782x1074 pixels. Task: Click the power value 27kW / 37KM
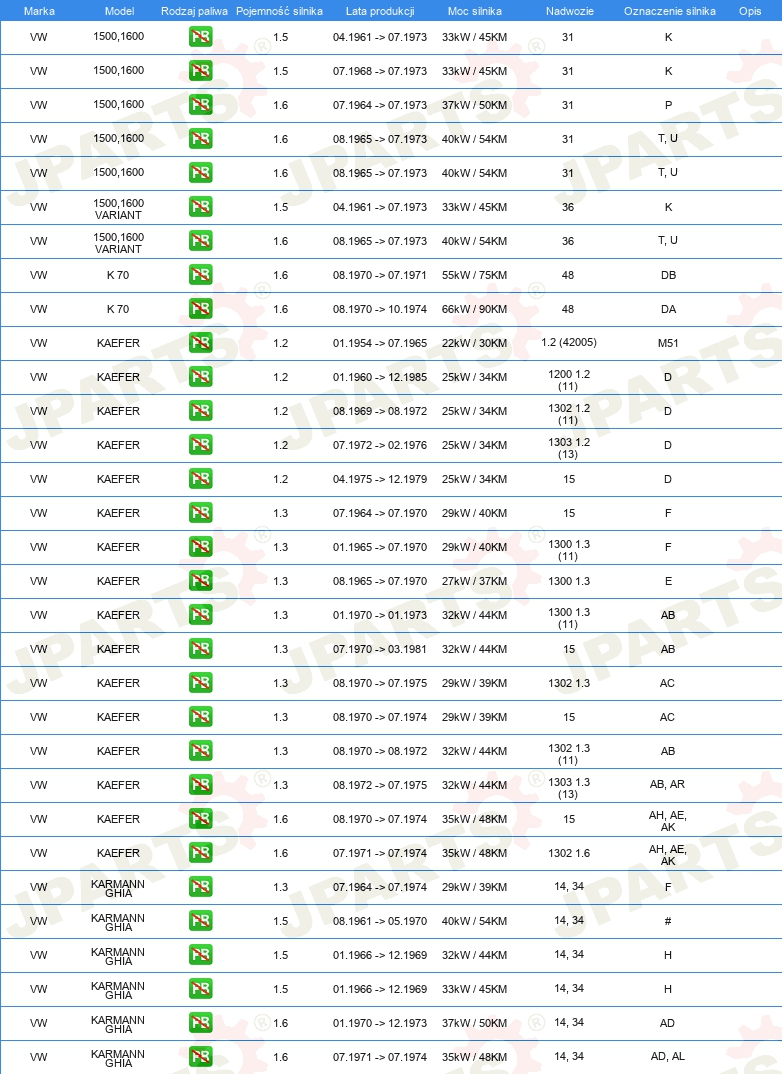point(475,581)
